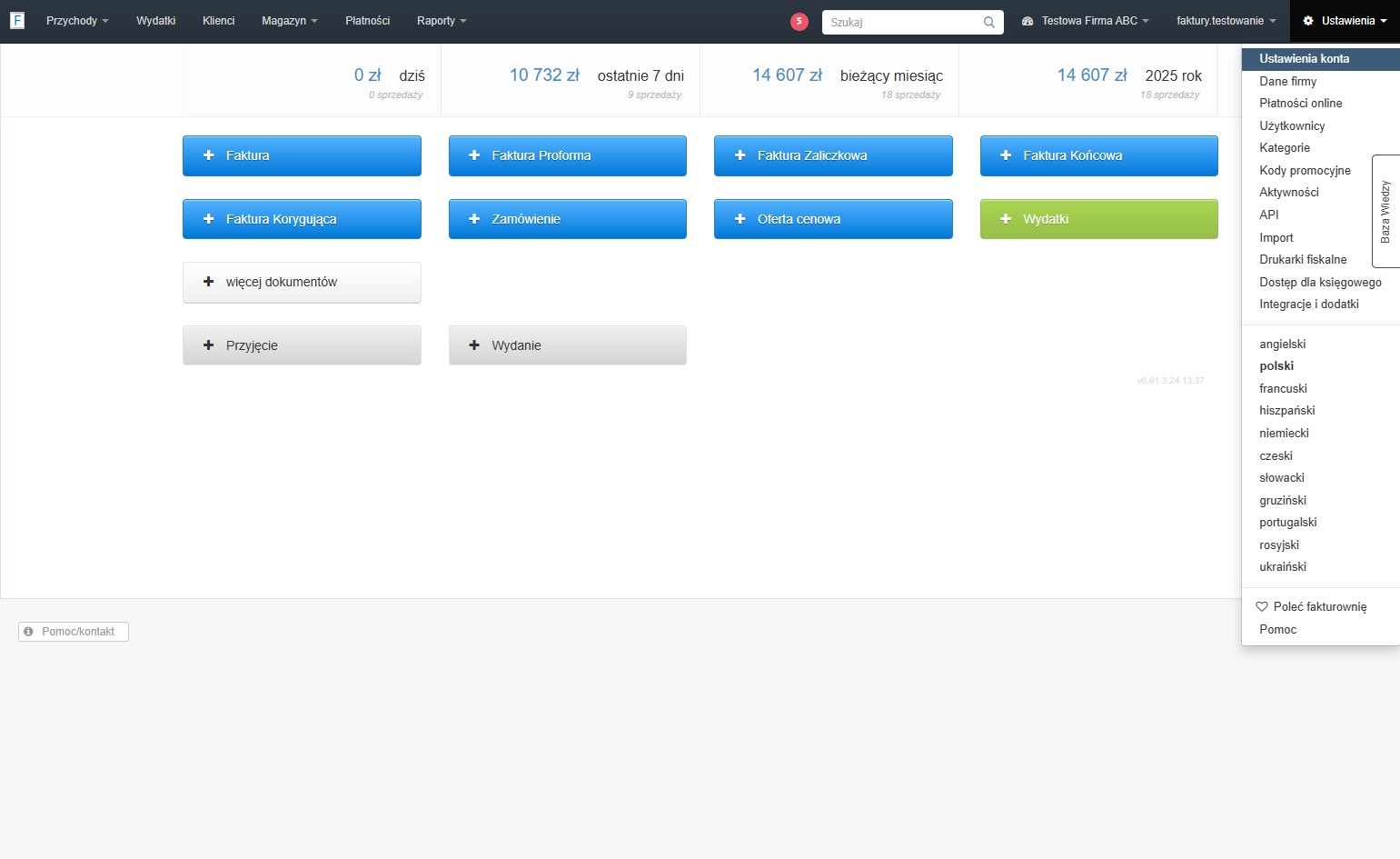Click the magnifier icon in search box
This screenshot has height=859, width=1400.
(989, 23)
